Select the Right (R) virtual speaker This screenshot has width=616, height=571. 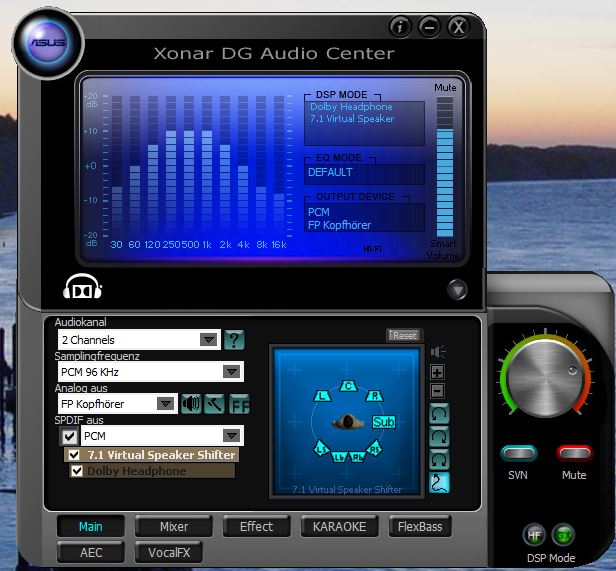coord(375,396)
